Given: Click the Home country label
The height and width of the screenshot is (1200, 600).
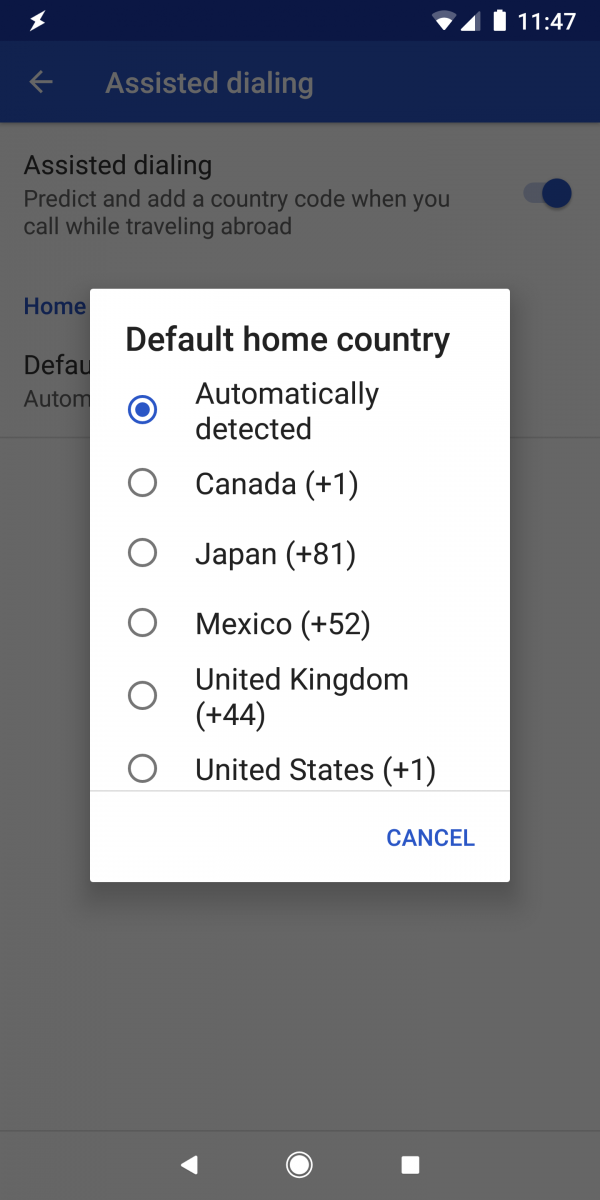Looking at the screenshot, I should [x=53, y=306].
